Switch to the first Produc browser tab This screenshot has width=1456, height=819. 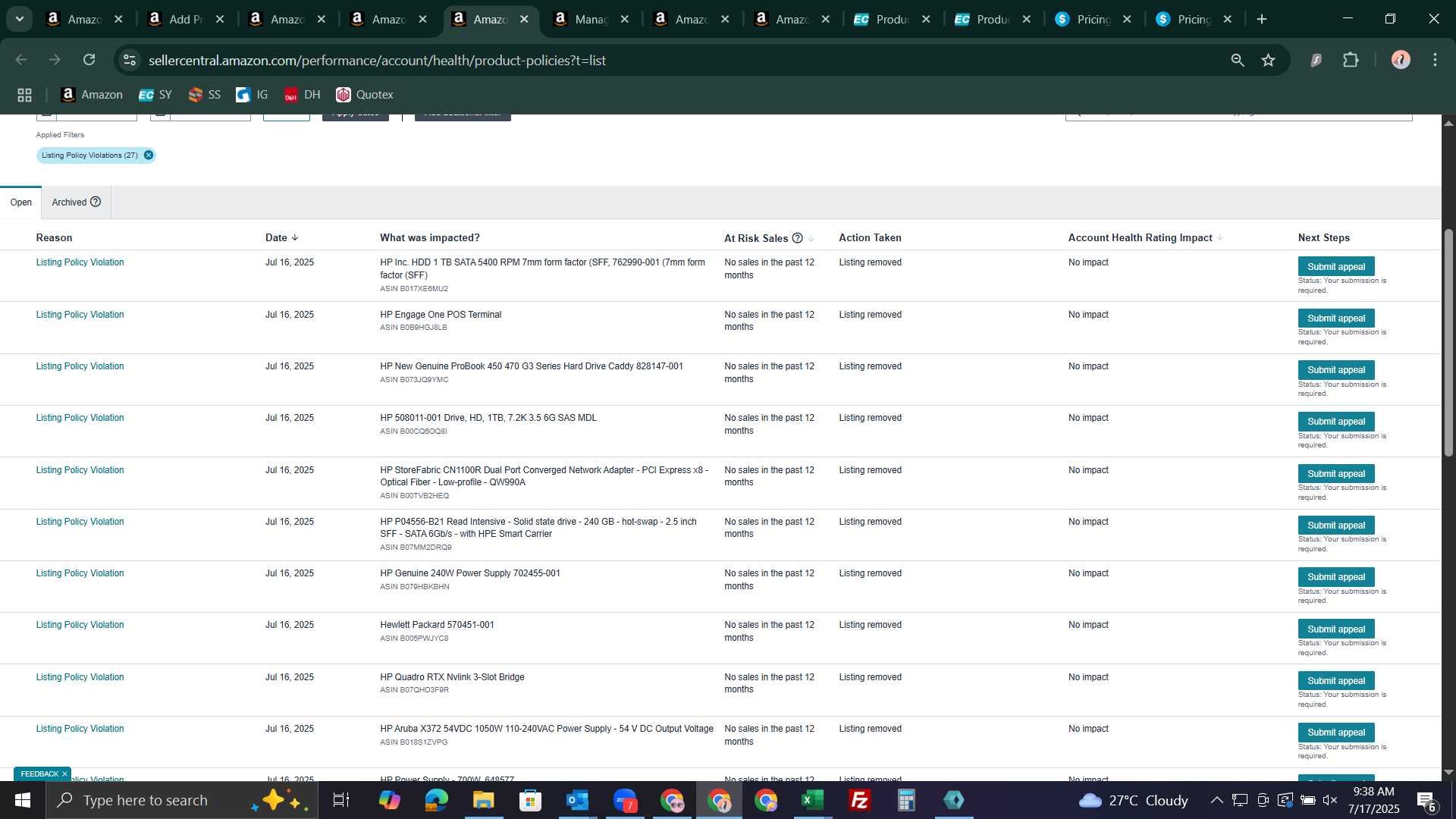[892, 19]
